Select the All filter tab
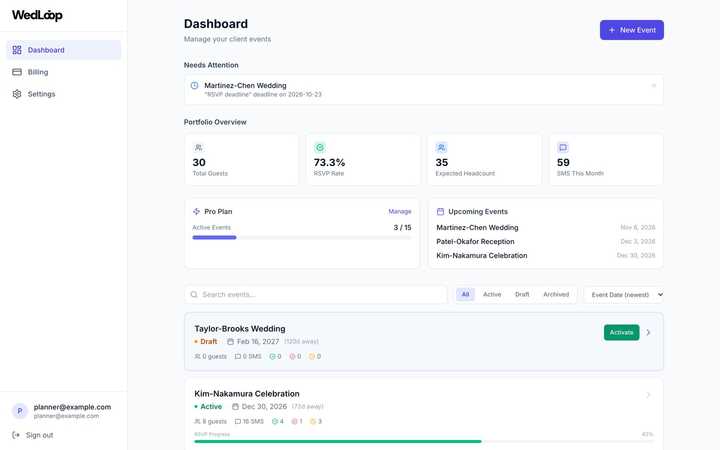The width and height of the screenshot is (720, 450). click(465, 294)
